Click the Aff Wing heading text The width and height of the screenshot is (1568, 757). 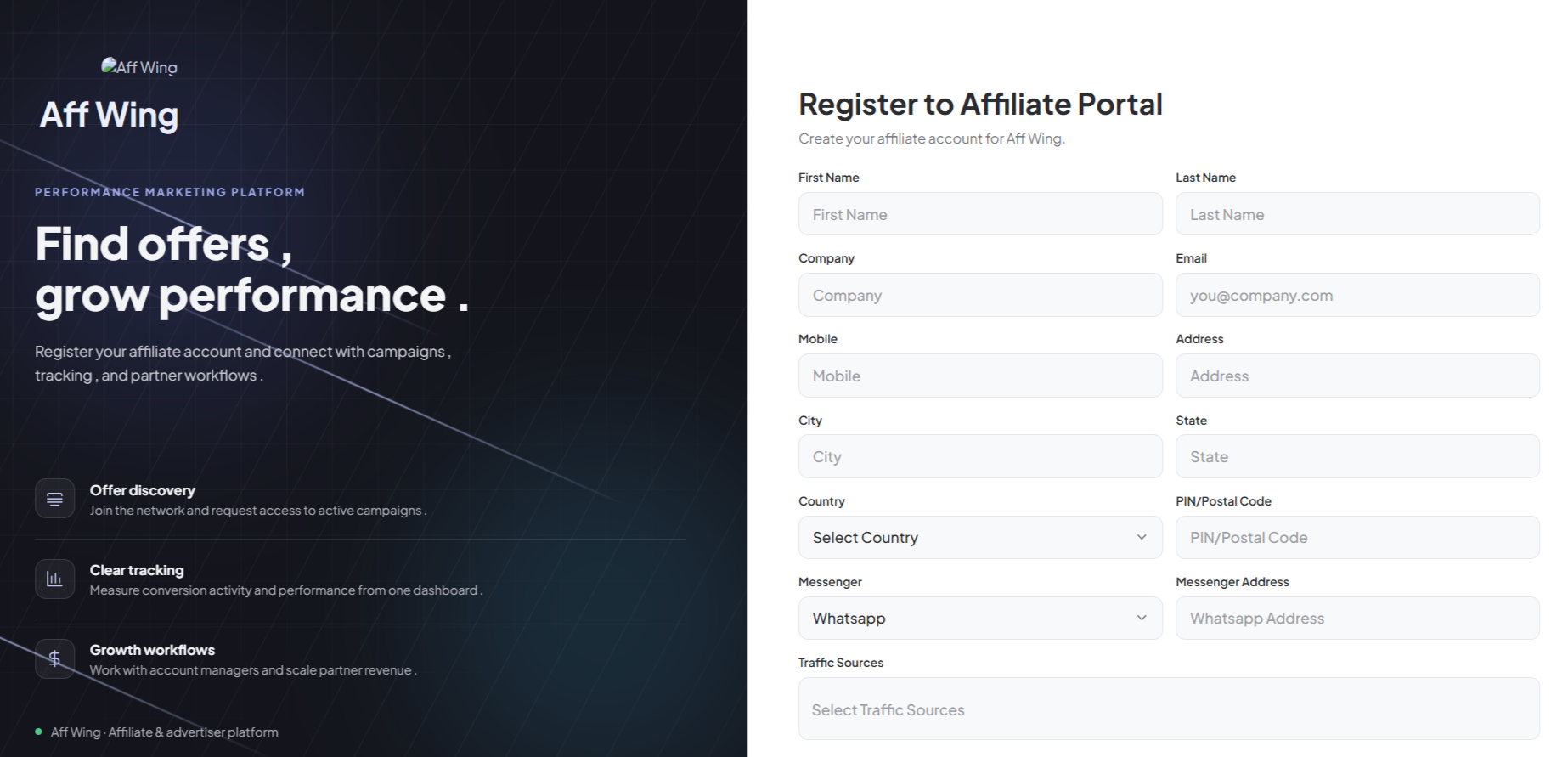[x=109, y=115]
